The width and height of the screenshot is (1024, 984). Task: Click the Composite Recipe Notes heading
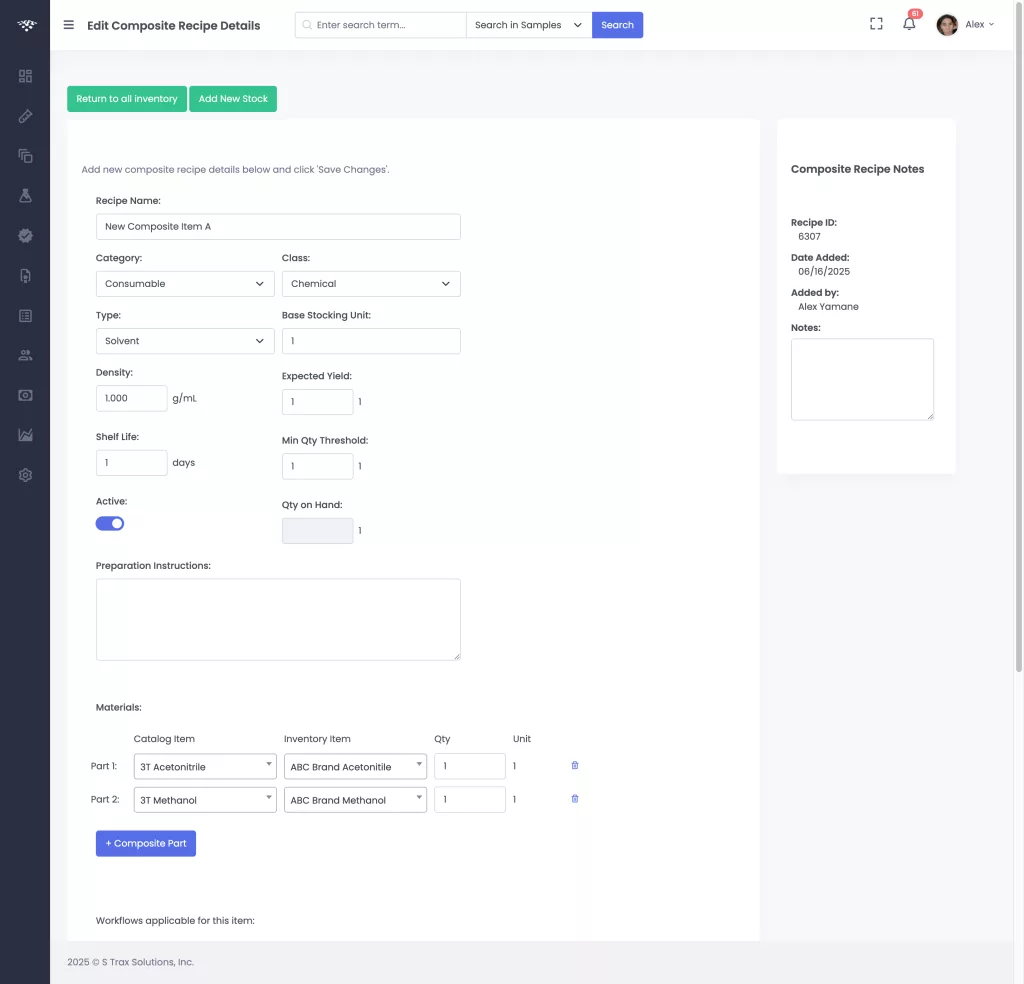(x=857, y=169)
